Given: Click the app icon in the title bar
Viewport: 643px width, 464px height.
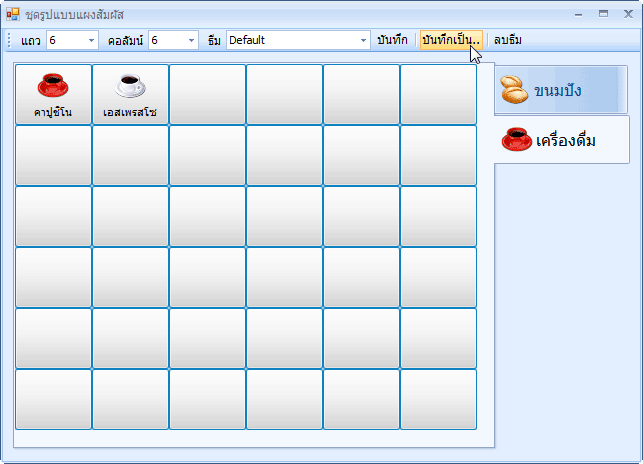Looking at the screenshot, I should (x=13, y=14).
